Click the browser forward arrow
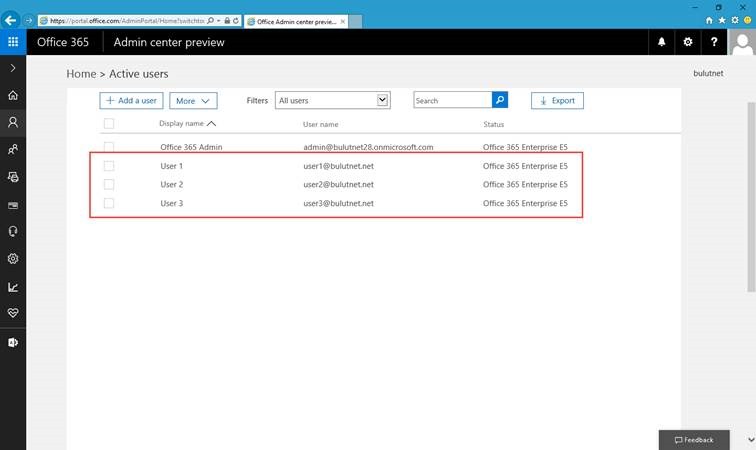Viewport: 756px width, 450px height. pyautogui.click(x=28, y=21)
